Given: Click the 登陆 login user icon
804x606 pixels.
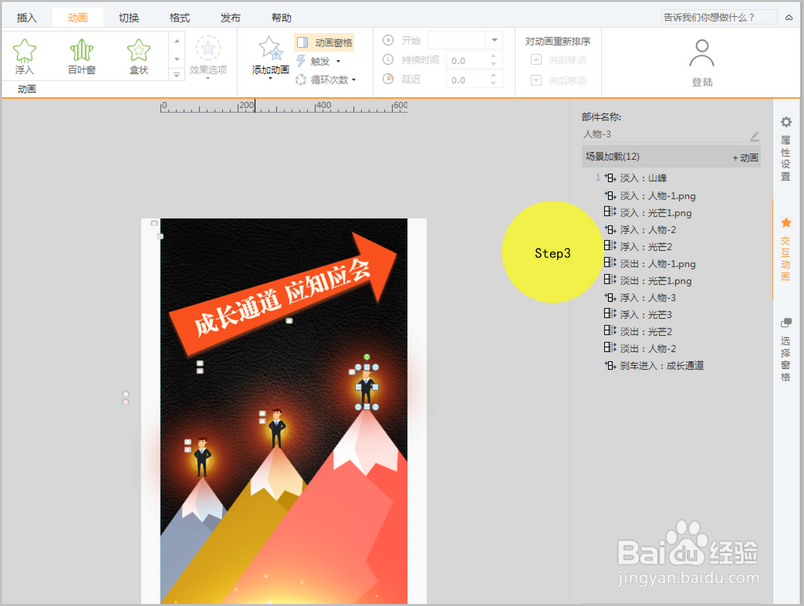Looking at the screenshot, I should tap(701, 53).
